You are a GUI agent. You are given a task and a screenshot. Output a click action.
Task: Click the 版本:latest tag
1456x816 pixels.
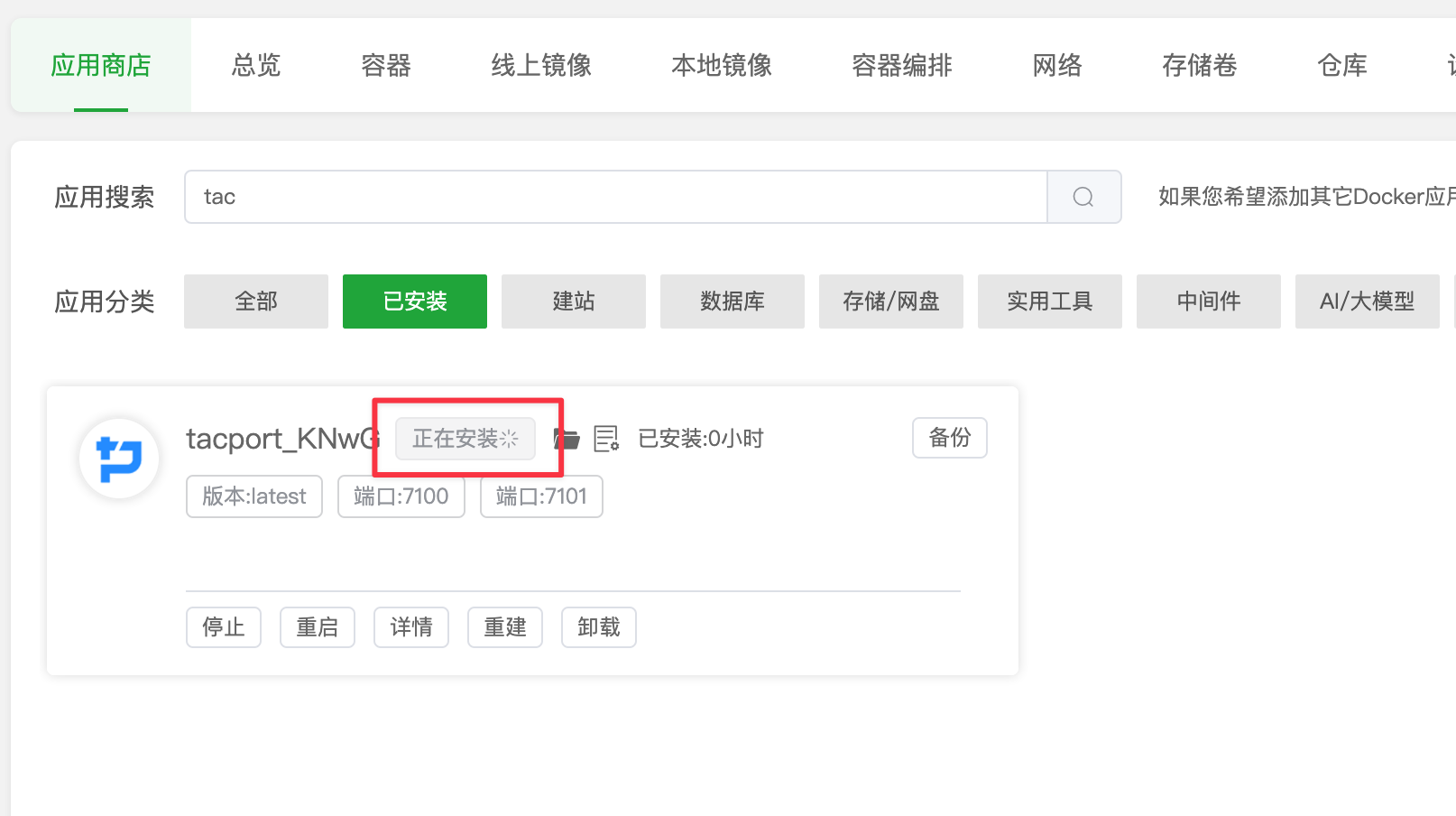254,496
